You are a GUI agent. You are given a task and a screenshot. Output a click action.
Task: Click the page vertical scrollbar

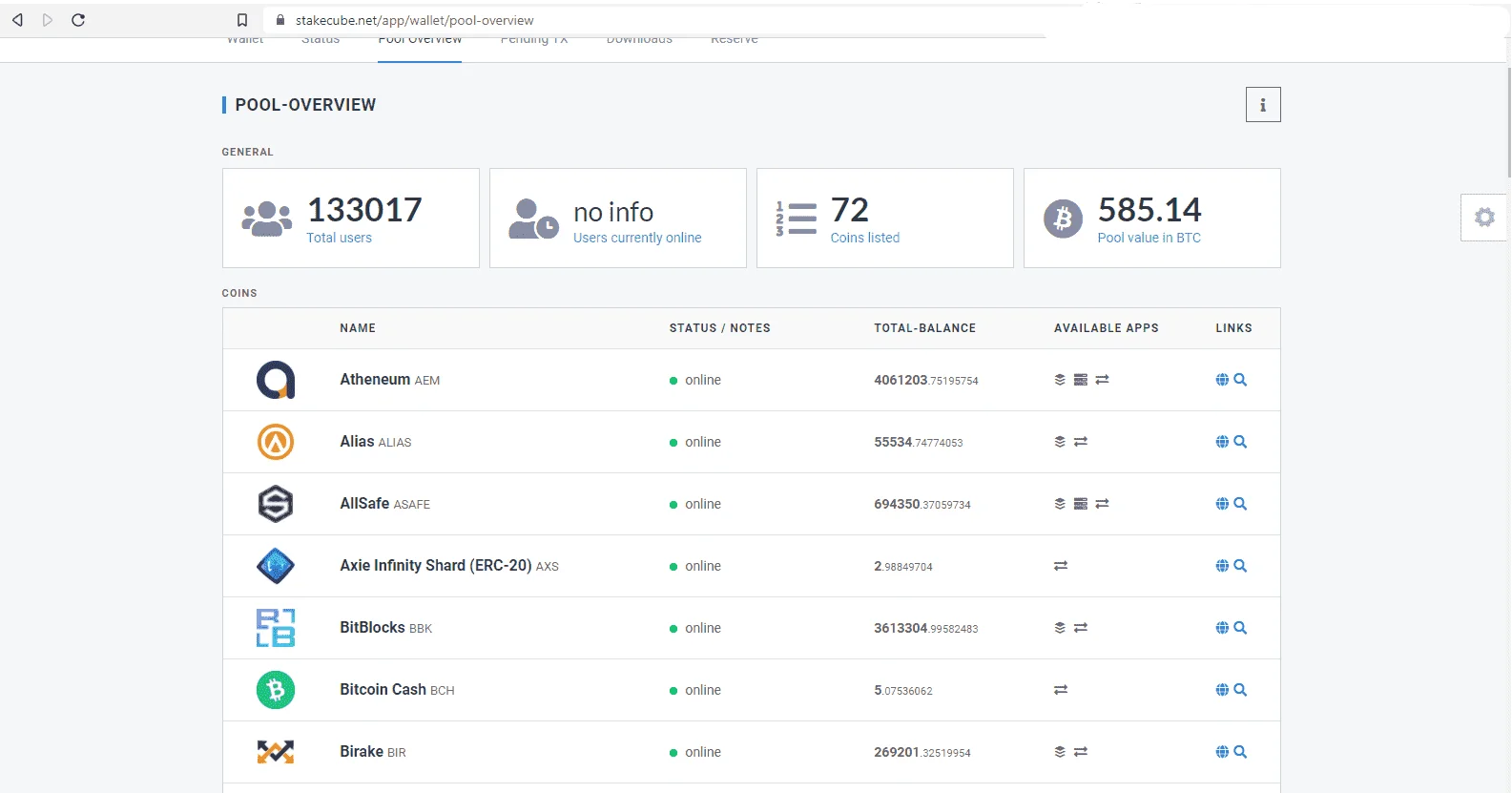(1507, 122)
